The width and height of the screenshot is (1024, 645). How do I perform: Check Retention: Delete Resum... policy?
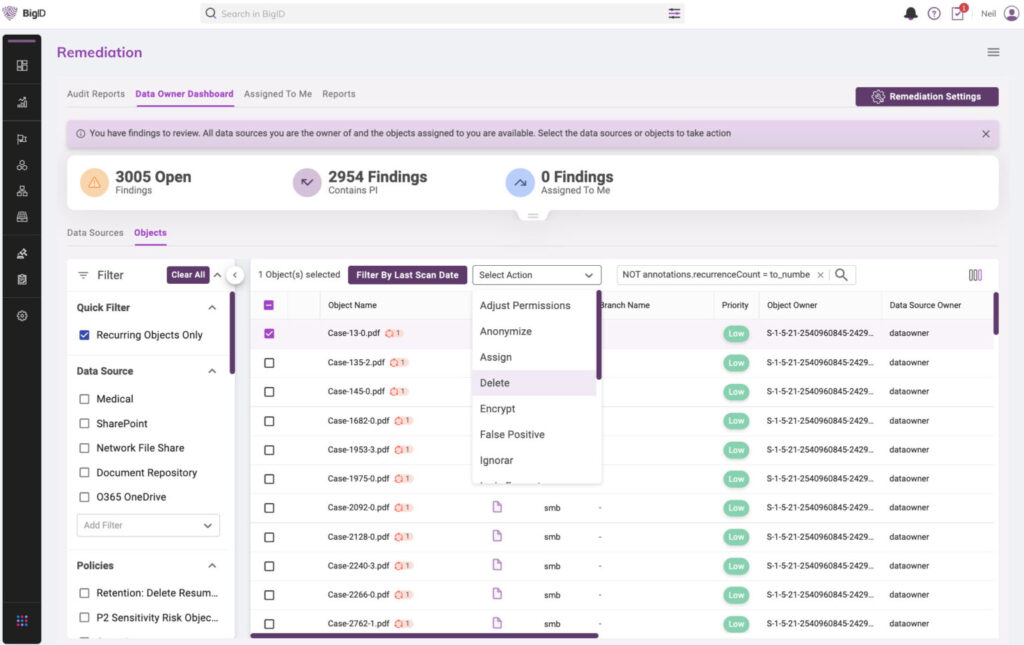84,593
